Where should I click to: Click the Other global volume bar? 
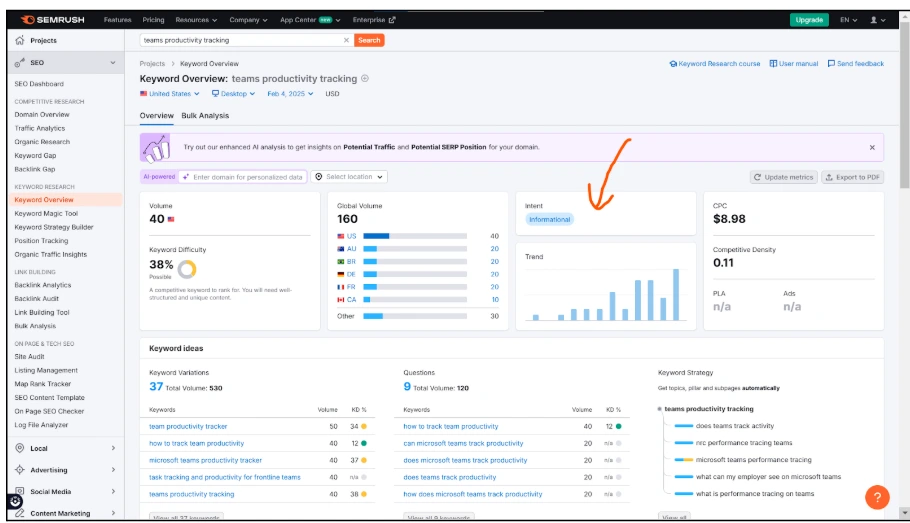[414, 316]
